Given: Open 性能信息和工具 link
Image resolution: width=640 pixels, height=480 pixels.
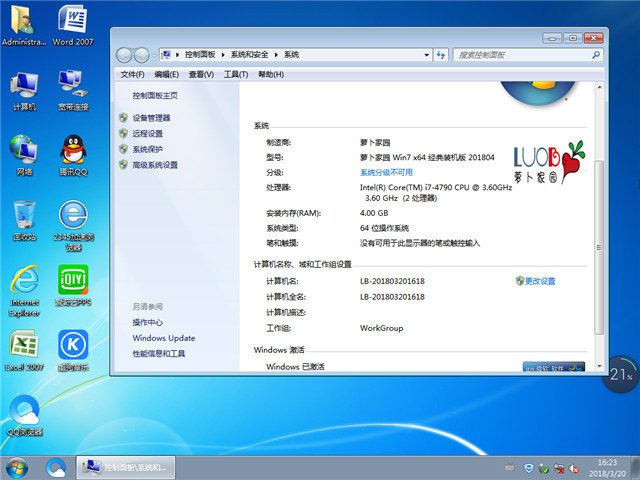Looking at the screenshot, I should pyautogui.click(x=159, y=353).
